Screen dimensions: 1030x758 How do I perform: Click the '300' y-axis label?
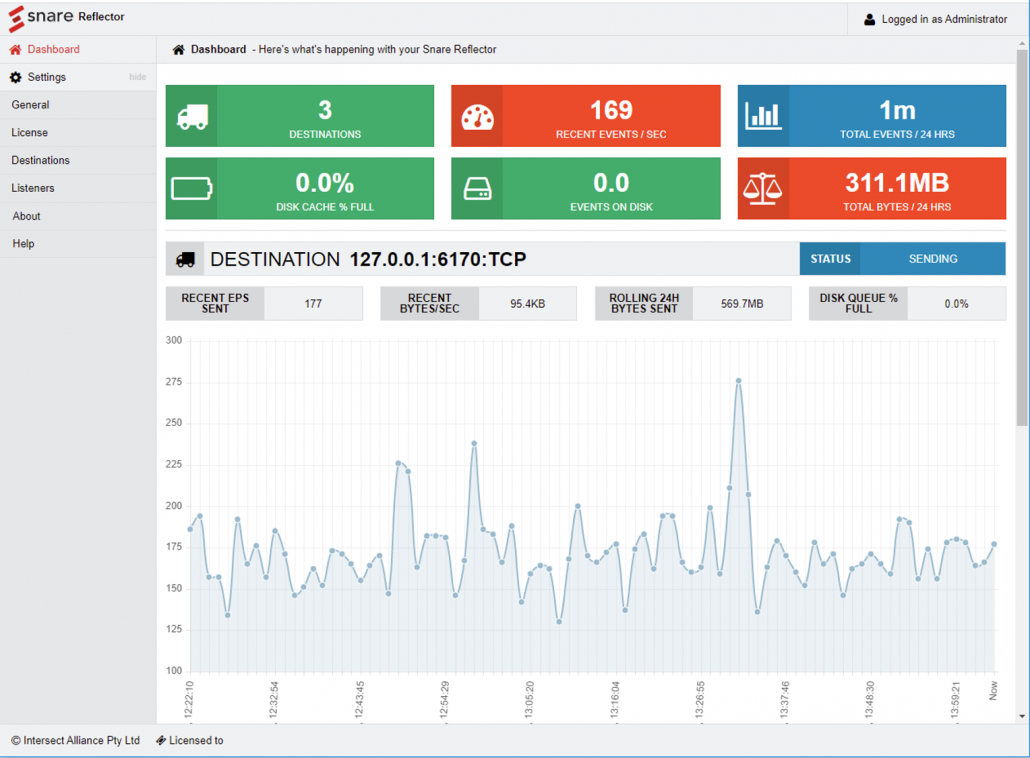click(173, 340)
